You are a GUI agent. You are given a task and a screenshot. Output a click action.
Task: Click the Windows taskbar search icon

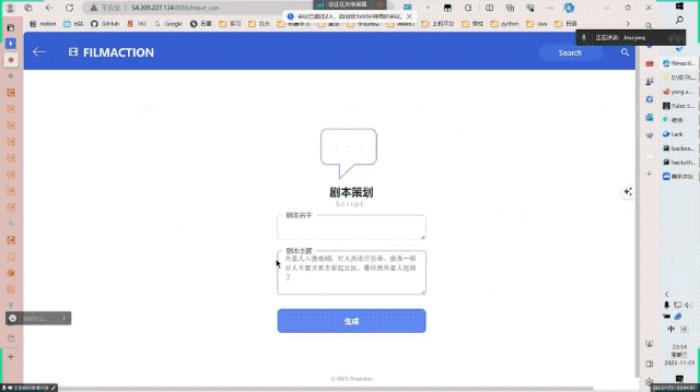[x=679, y=20]
